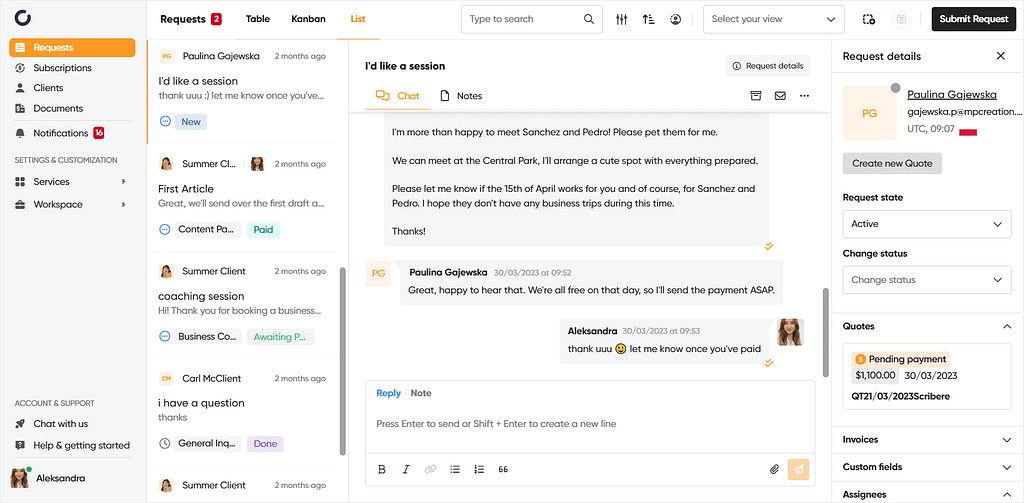This screenshot has height=503, width=1024.
Task: Select Reply mode in message box
Action: [x=389, y=393]
